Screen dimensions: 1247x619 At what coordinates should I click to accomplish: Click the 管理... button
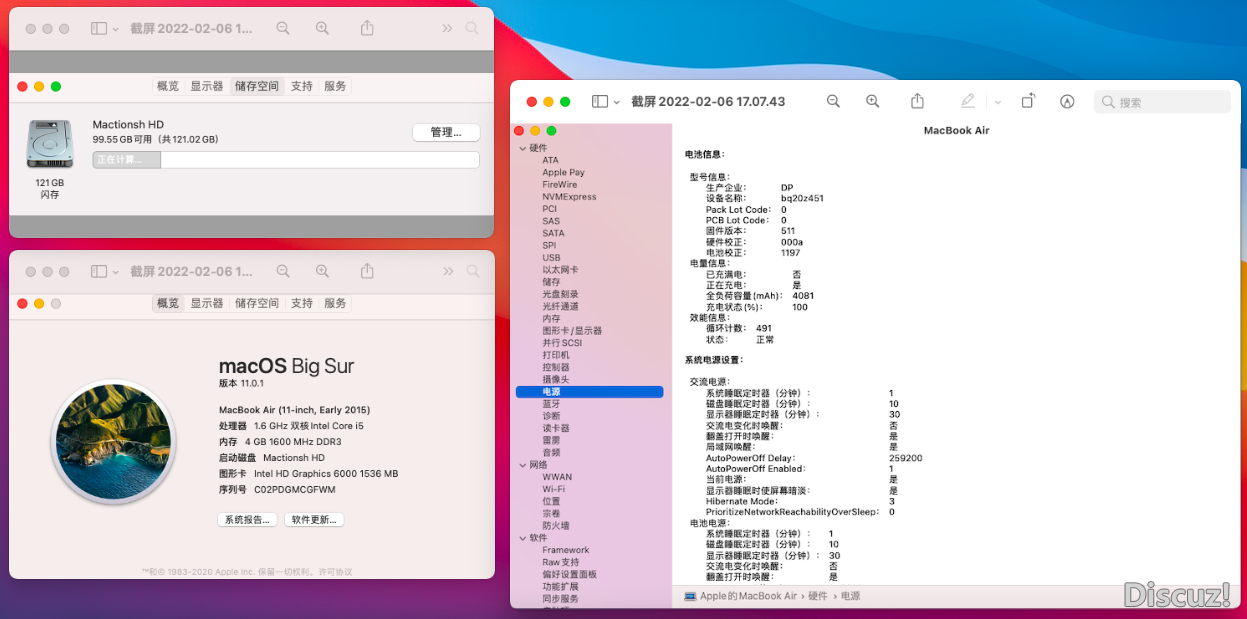[446, 133]
